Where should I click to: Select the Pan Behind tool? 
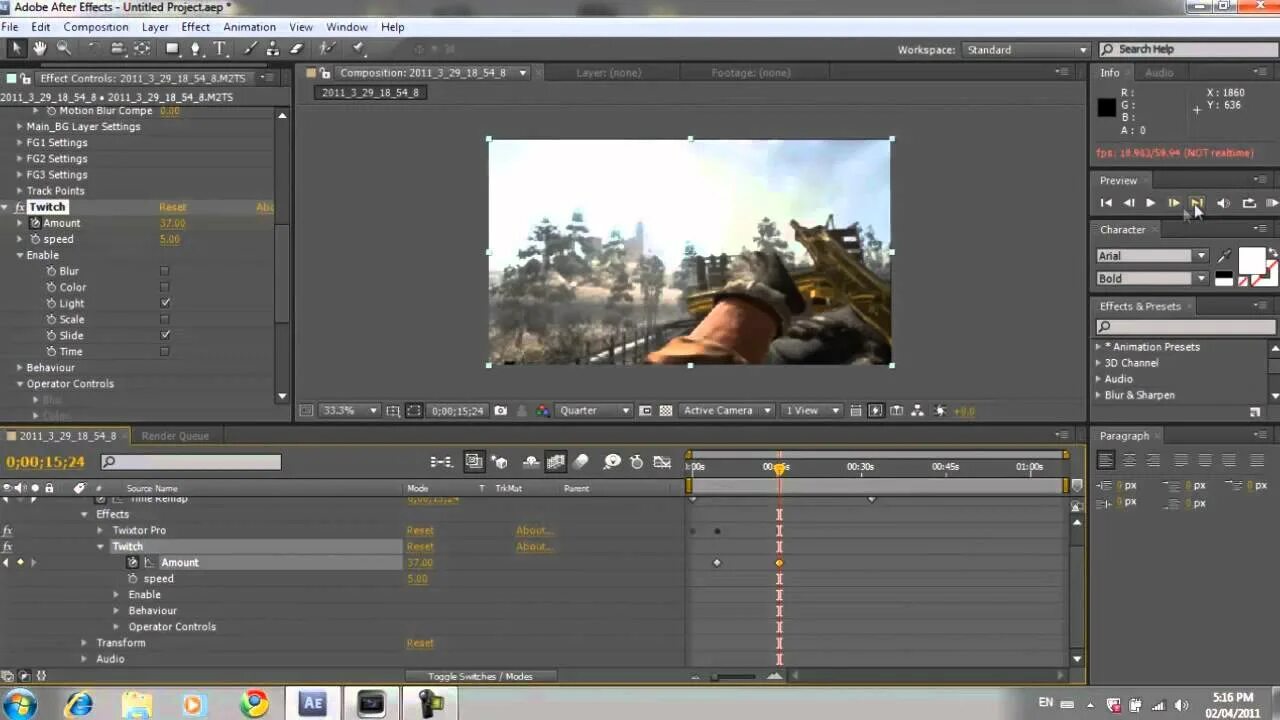point(143,48)
